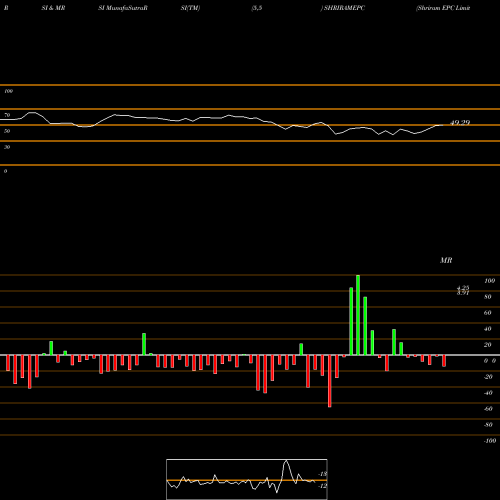Open the mini overview chart thumbnail at bottom
500x500 pixels.
point(247,479)
